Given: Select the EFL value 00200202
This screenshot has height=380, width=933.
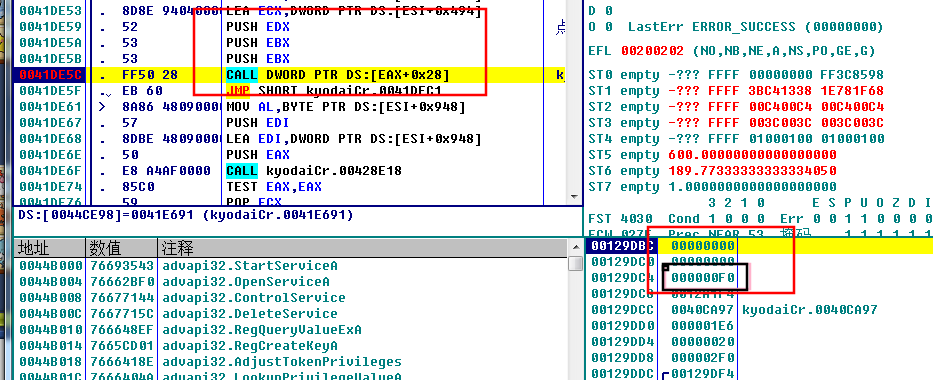Looking at the screenshot, I should (652, 51).
